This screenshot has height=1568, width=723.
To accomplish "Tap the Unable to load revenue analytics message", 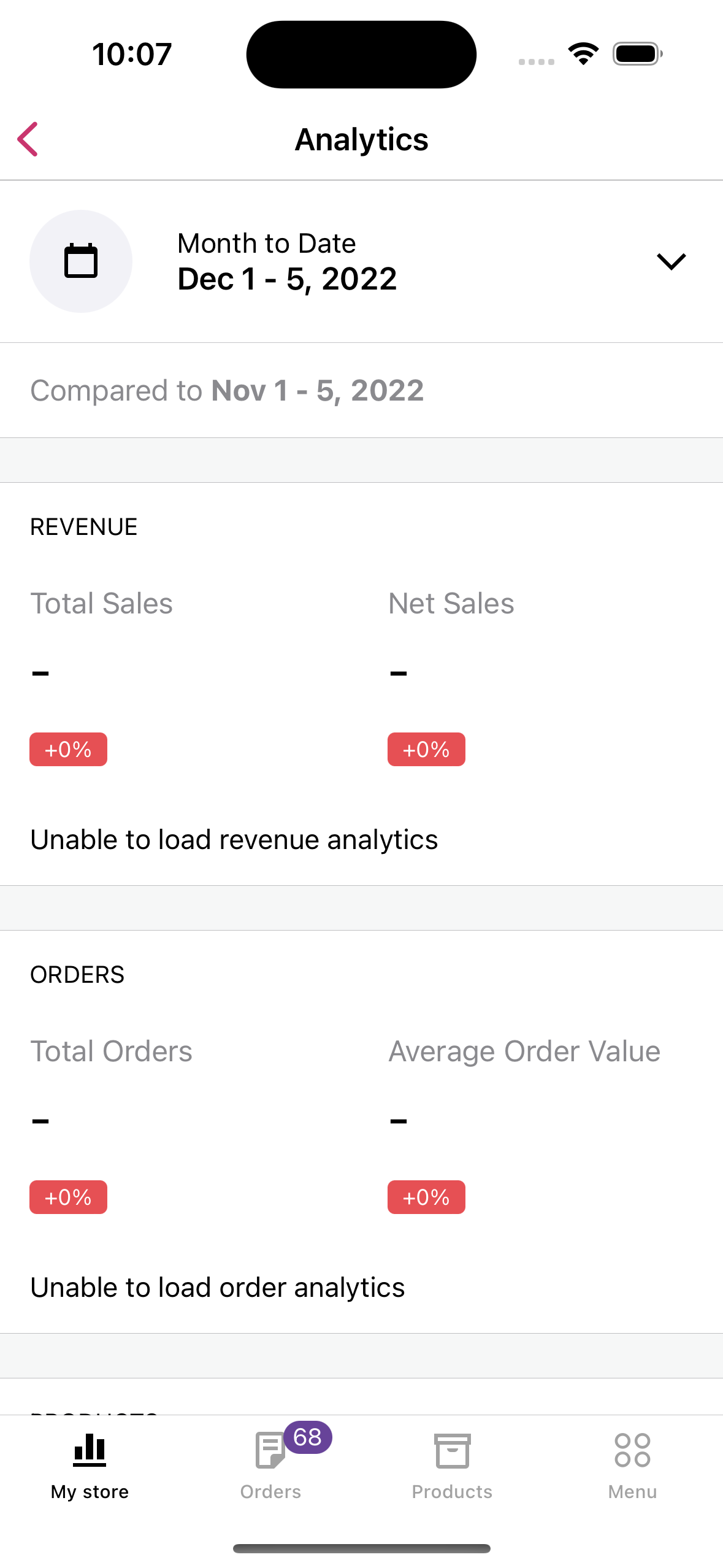I will [x=234, y=840].
